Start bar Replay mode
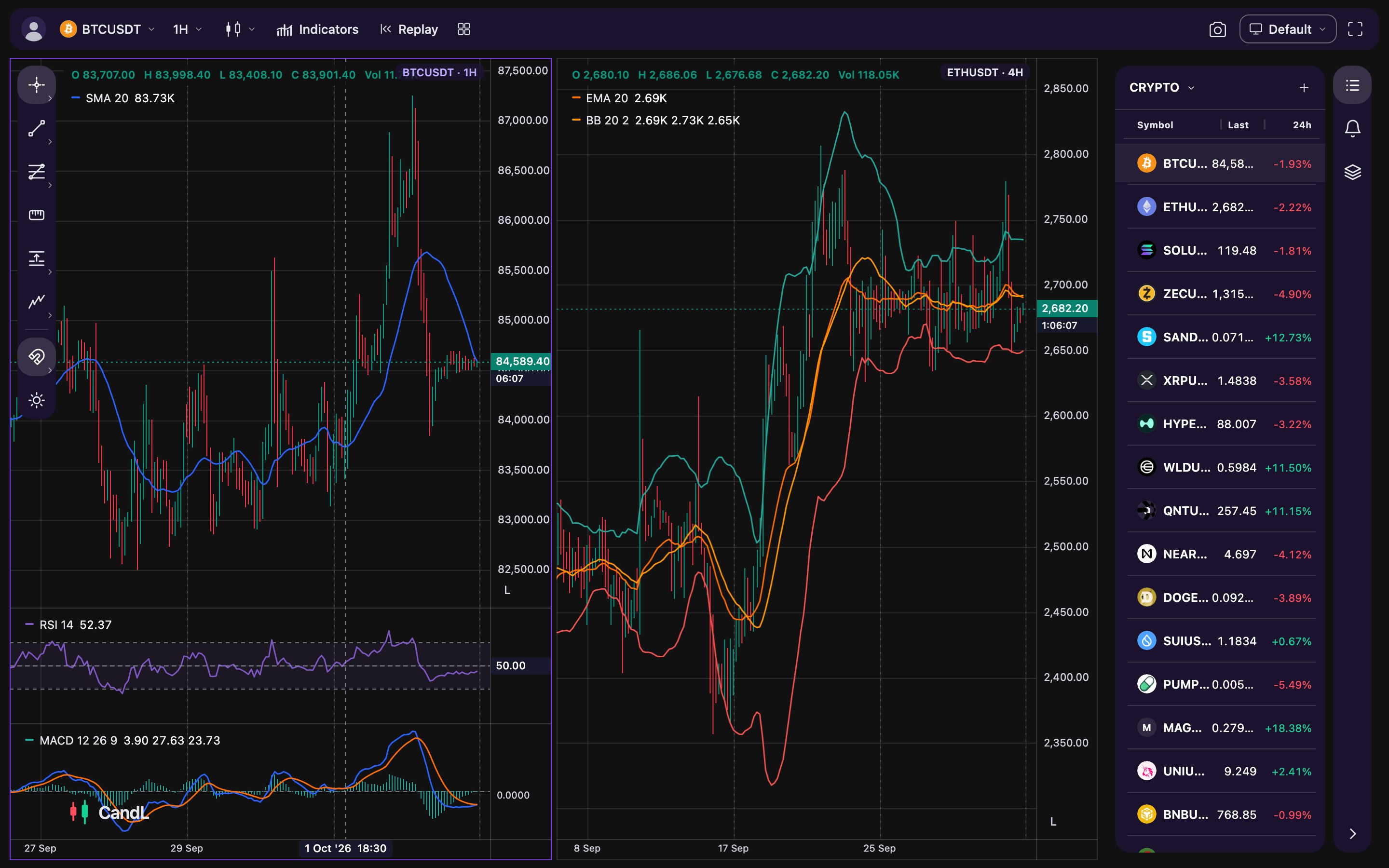 tap(409, 29)
